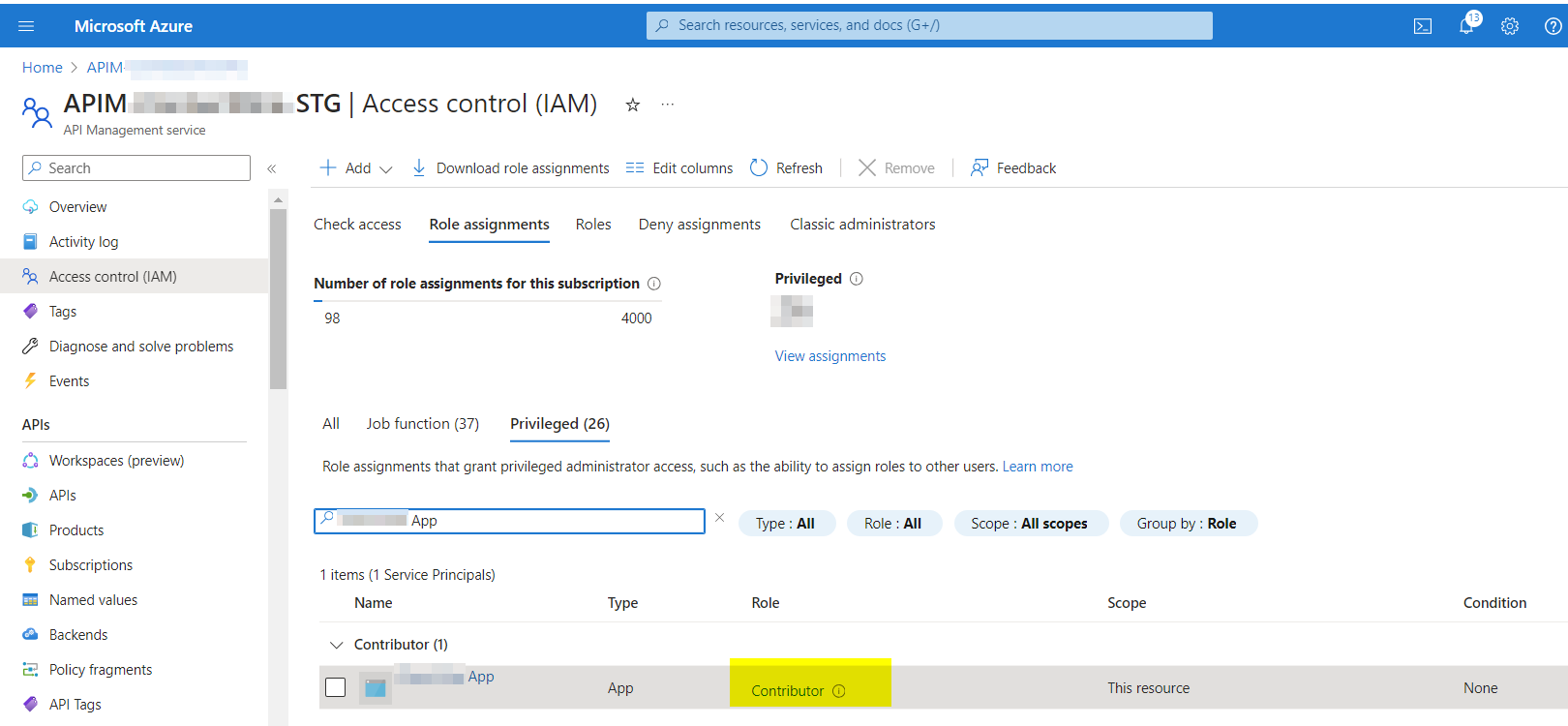Switch to Check access tab
Image resolution: width=1568 pixels, height=726 pixels.
coord(357,225)
